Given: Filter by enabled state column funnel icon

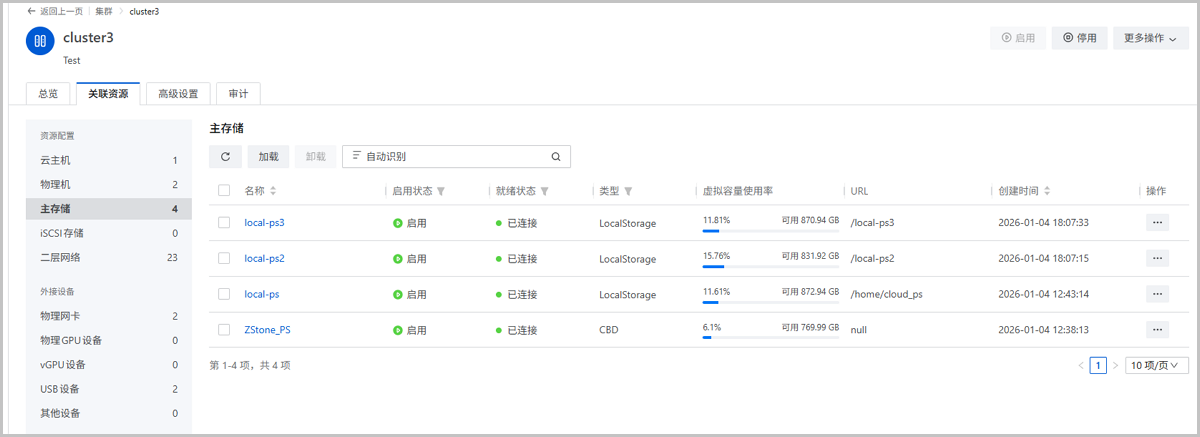Looking at the screenshot, I should (x=441, y=191).
